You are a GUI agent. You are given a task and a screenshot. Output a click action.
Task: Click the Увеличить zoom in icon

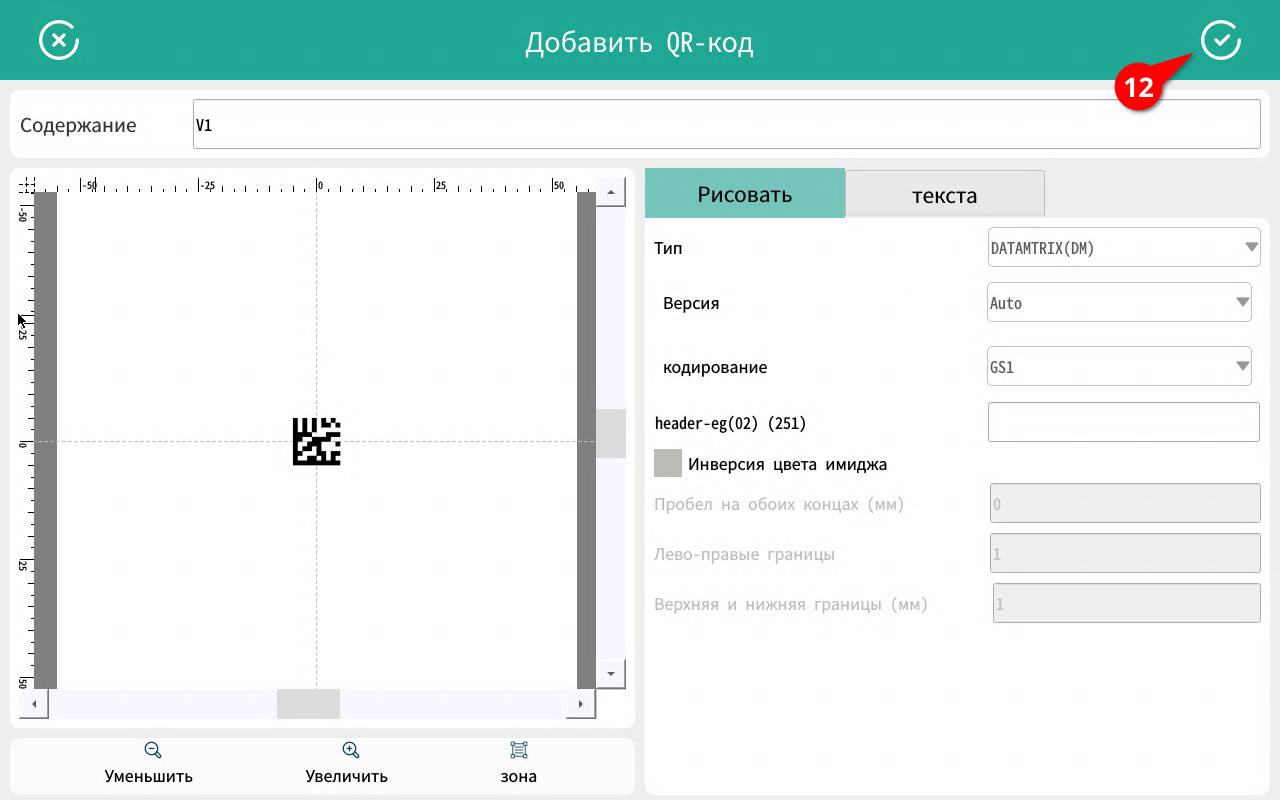pos(350,751)
